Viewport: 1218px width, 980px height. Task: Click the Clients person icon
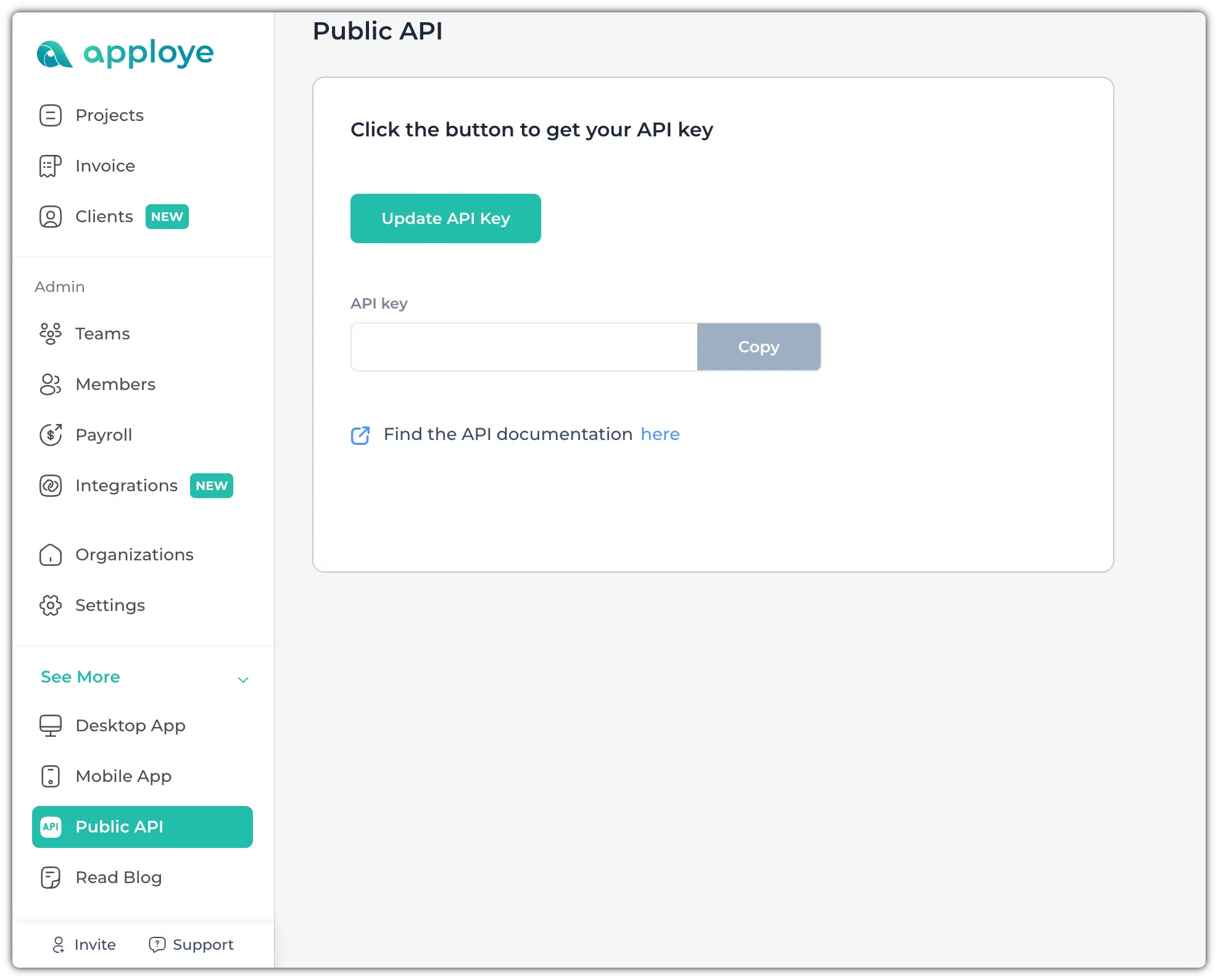51,217
